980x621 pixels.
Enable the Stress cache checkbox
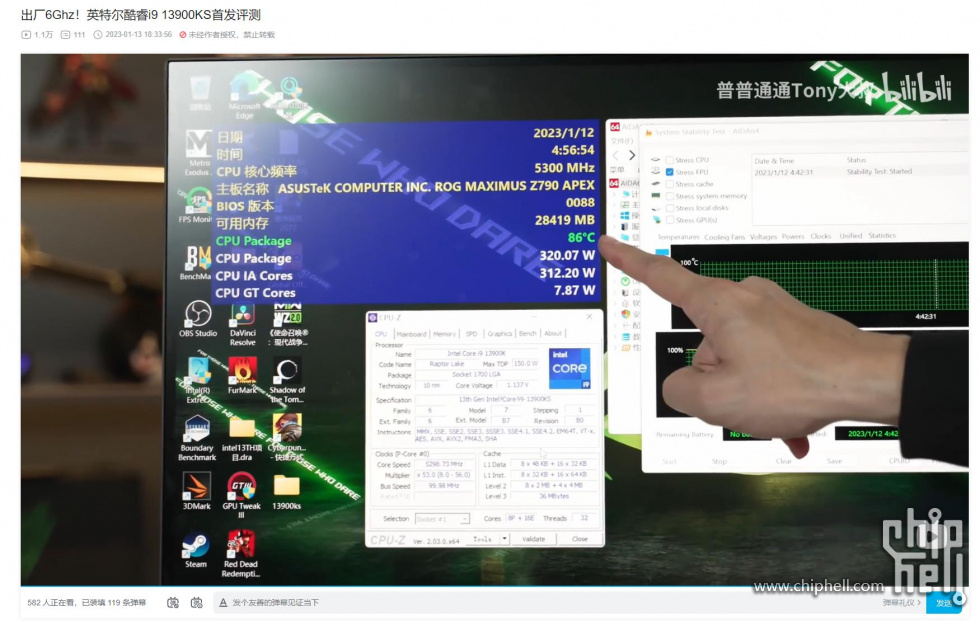pyautogui.click(x=669, y=184)
